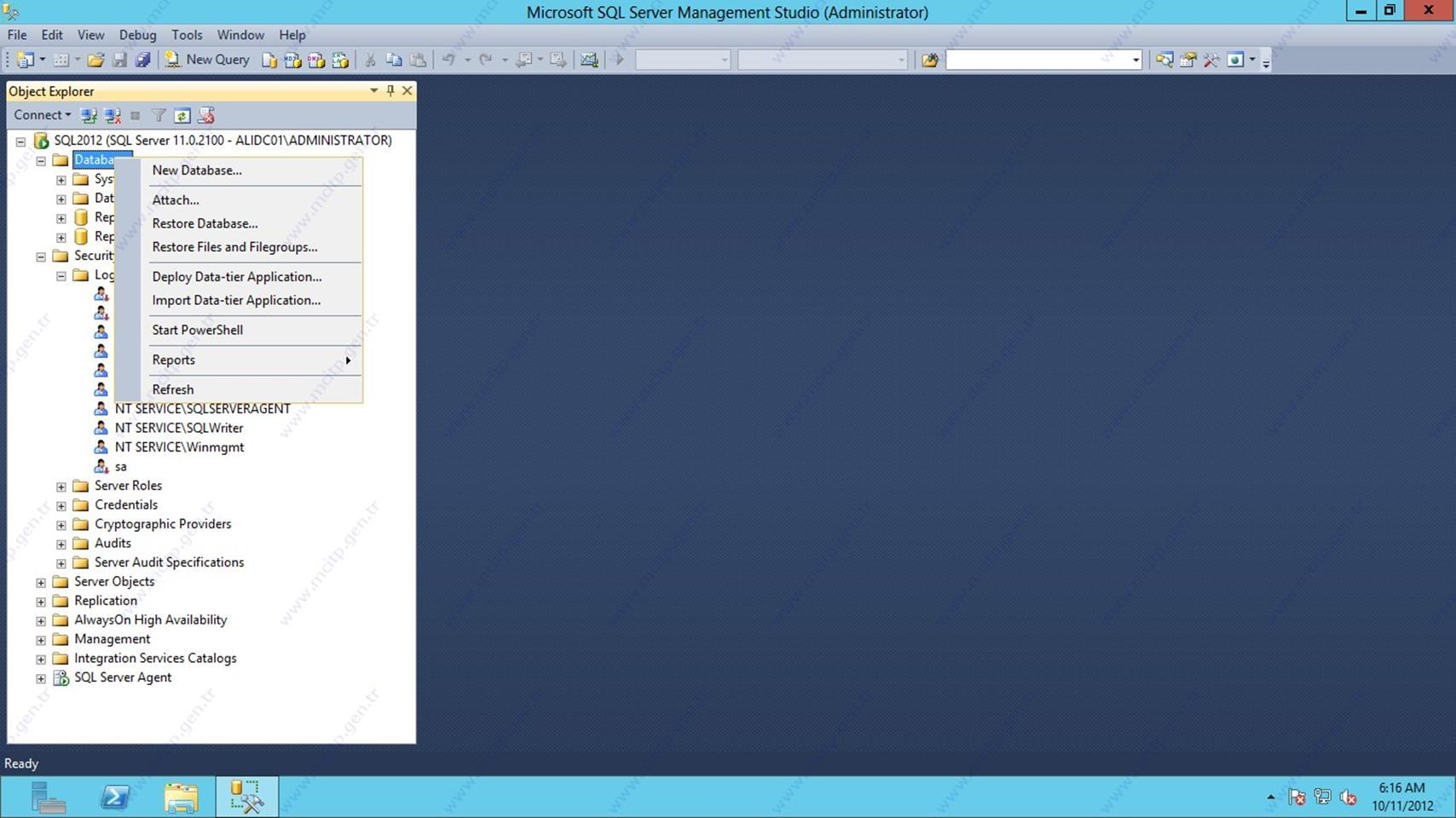
Task: Open the View menu
Action: click(x=90, y=35)
